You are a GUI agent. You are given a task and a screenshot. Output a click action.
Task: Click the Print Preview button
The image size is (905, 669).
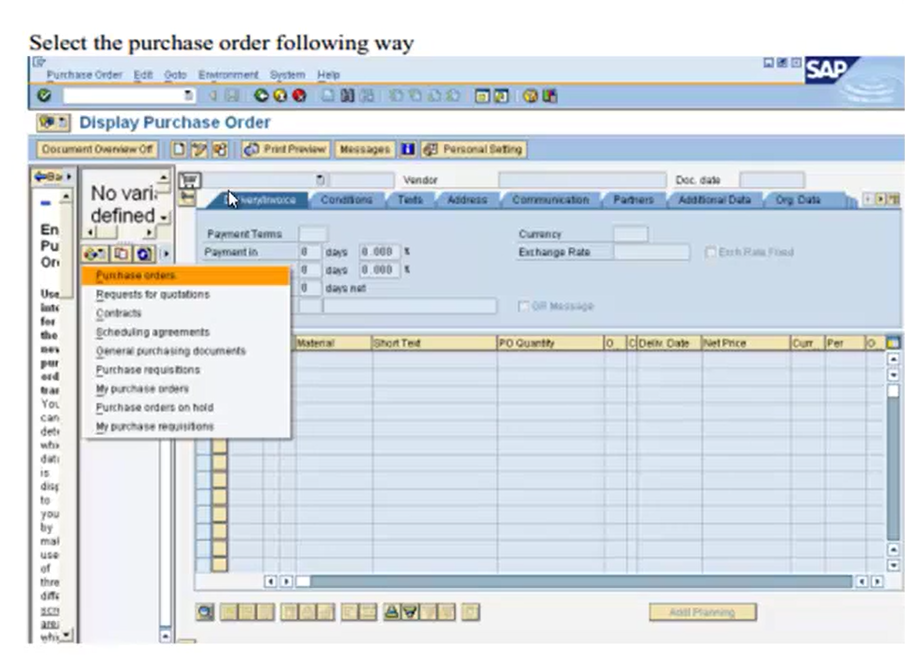click(x=286, y=150)
